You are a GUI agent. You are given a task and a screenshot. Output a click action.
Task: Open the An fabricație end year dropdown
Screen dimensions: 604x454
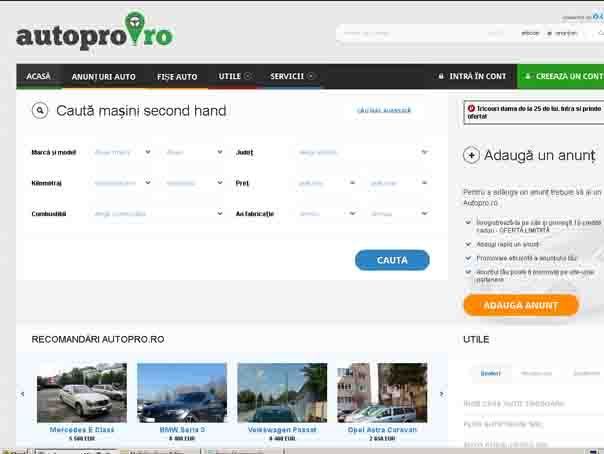(399, 214)
